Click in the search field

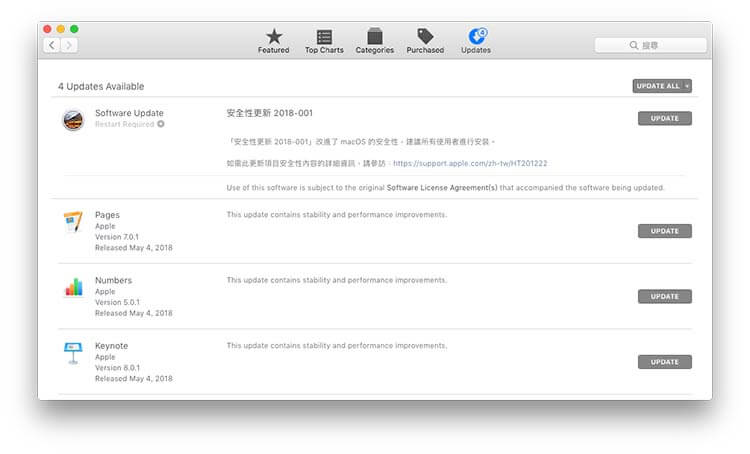pyautogui.click(x=651, y=45)
